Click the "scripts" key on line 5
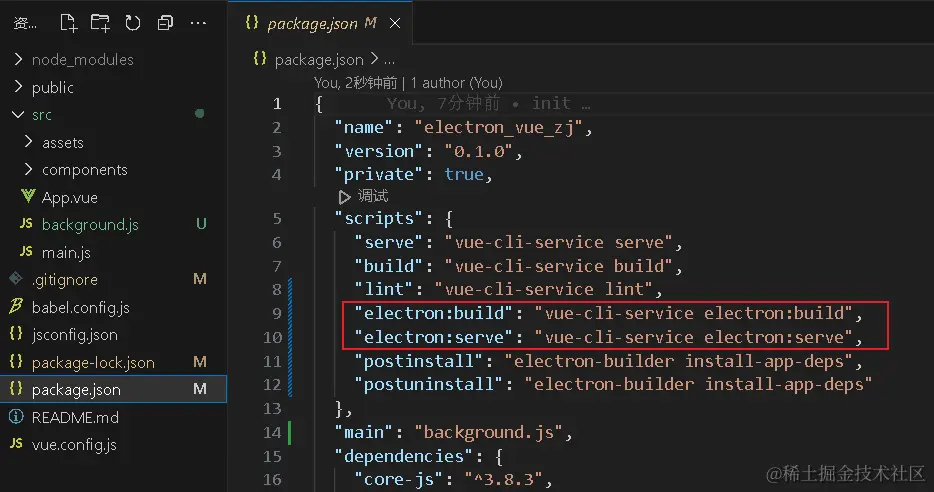This screenshot has height=492, width=934. pyautogui.click(x=378, y=218)
